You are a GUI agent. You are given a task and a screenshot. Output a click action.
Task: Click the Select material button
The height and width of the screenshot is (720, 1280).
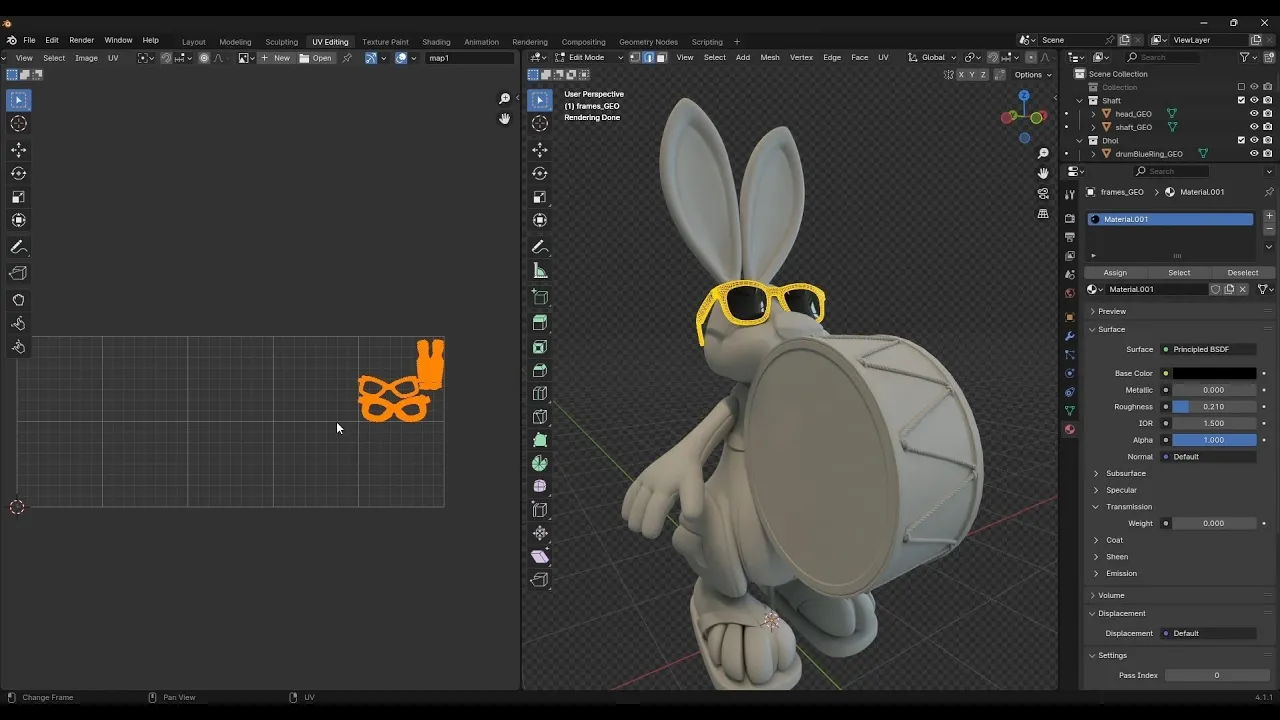tap(1179, 273)
